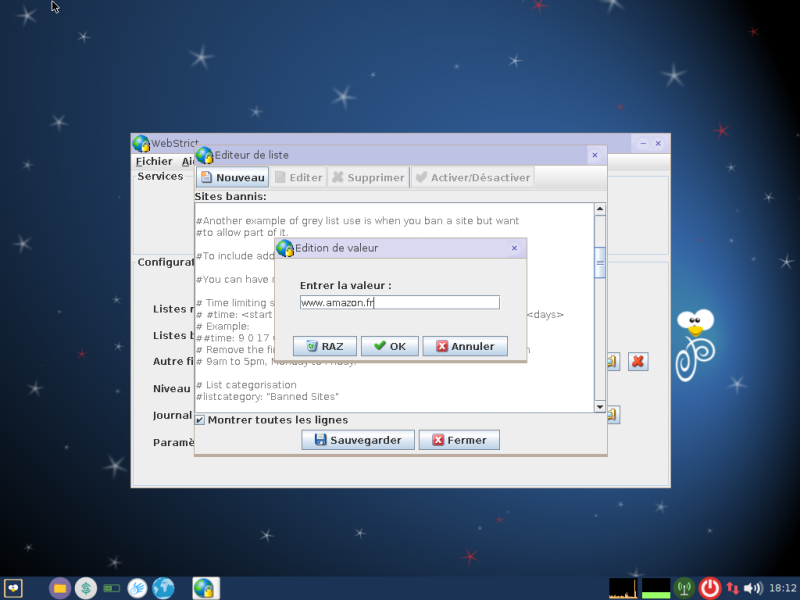Click the WebStrict taskbar window button
The image size is (800, 600).
point(206,588)
